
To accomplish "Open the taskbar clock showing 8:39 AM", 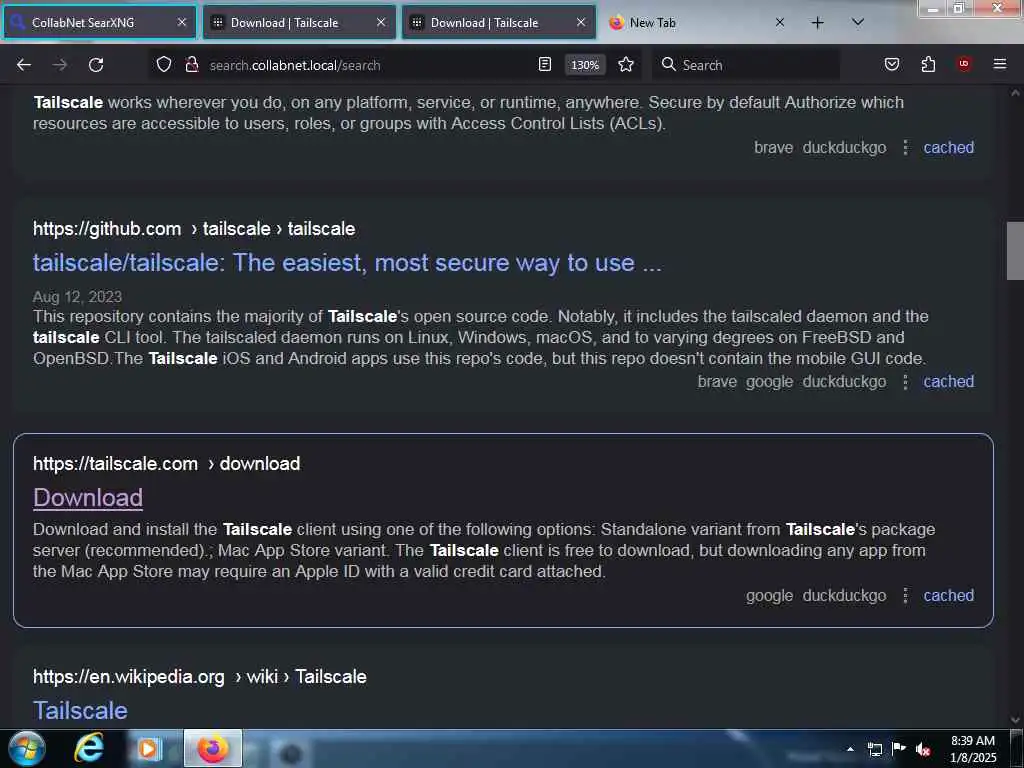I will pos(972,749).
